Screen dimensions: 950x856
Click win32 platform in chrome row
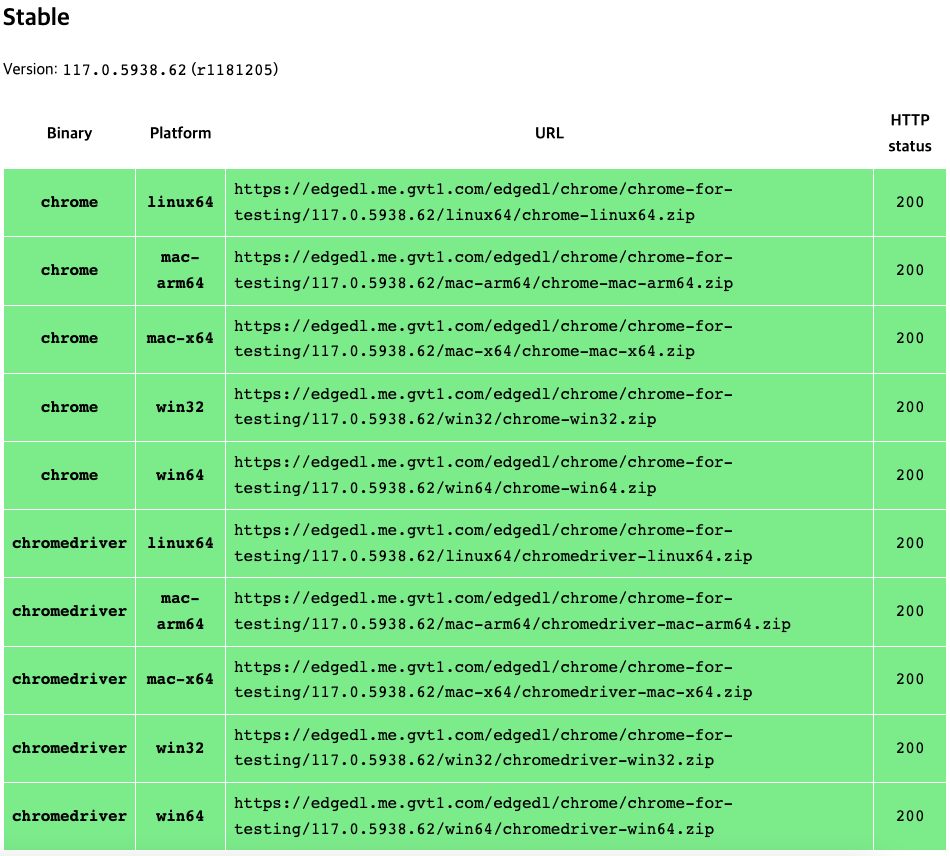pyautogui.click(x=181, y=407)
